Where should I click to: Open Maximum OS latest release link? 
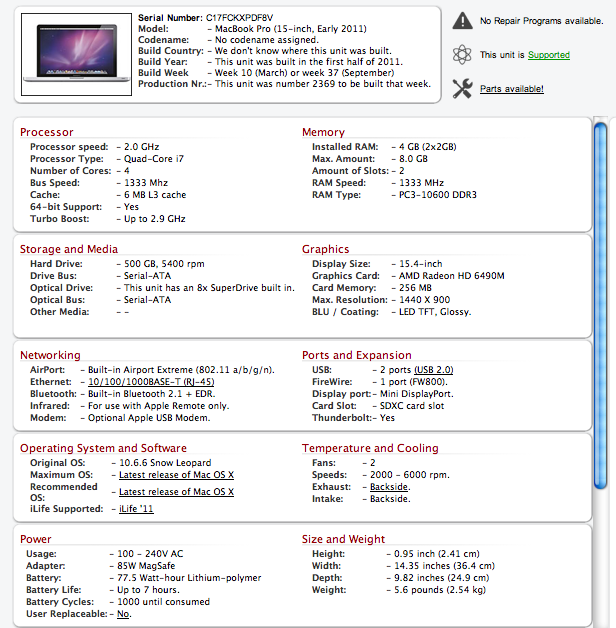[x=176, y=474]
